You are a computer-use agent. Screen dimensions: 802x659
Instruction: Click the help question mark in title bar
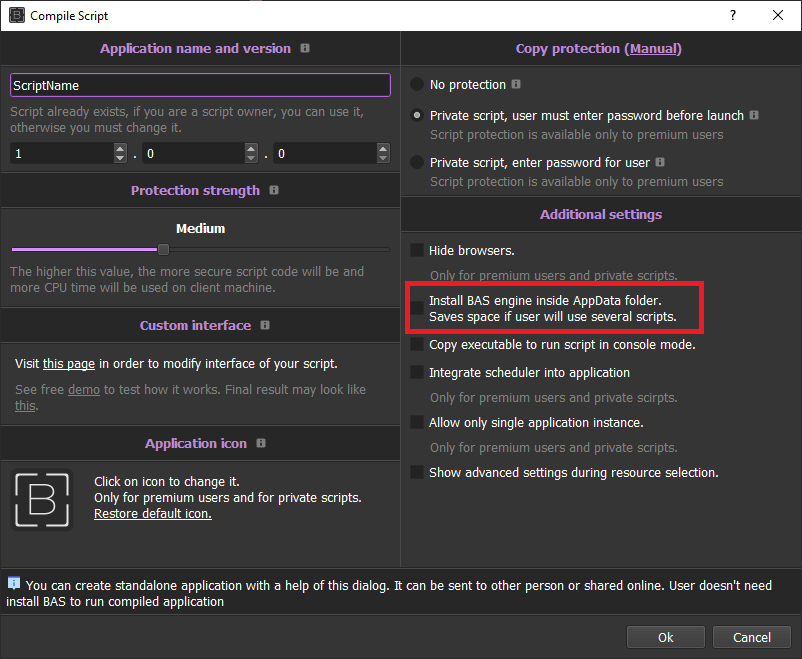point(732,15)
